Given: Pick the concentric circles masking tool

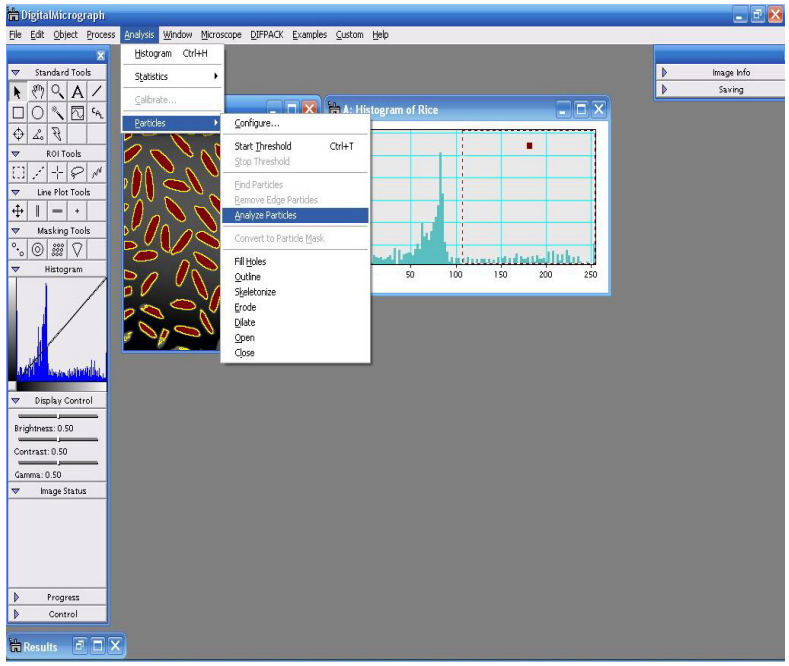Looking at the screenshot, I should [37, 250].
